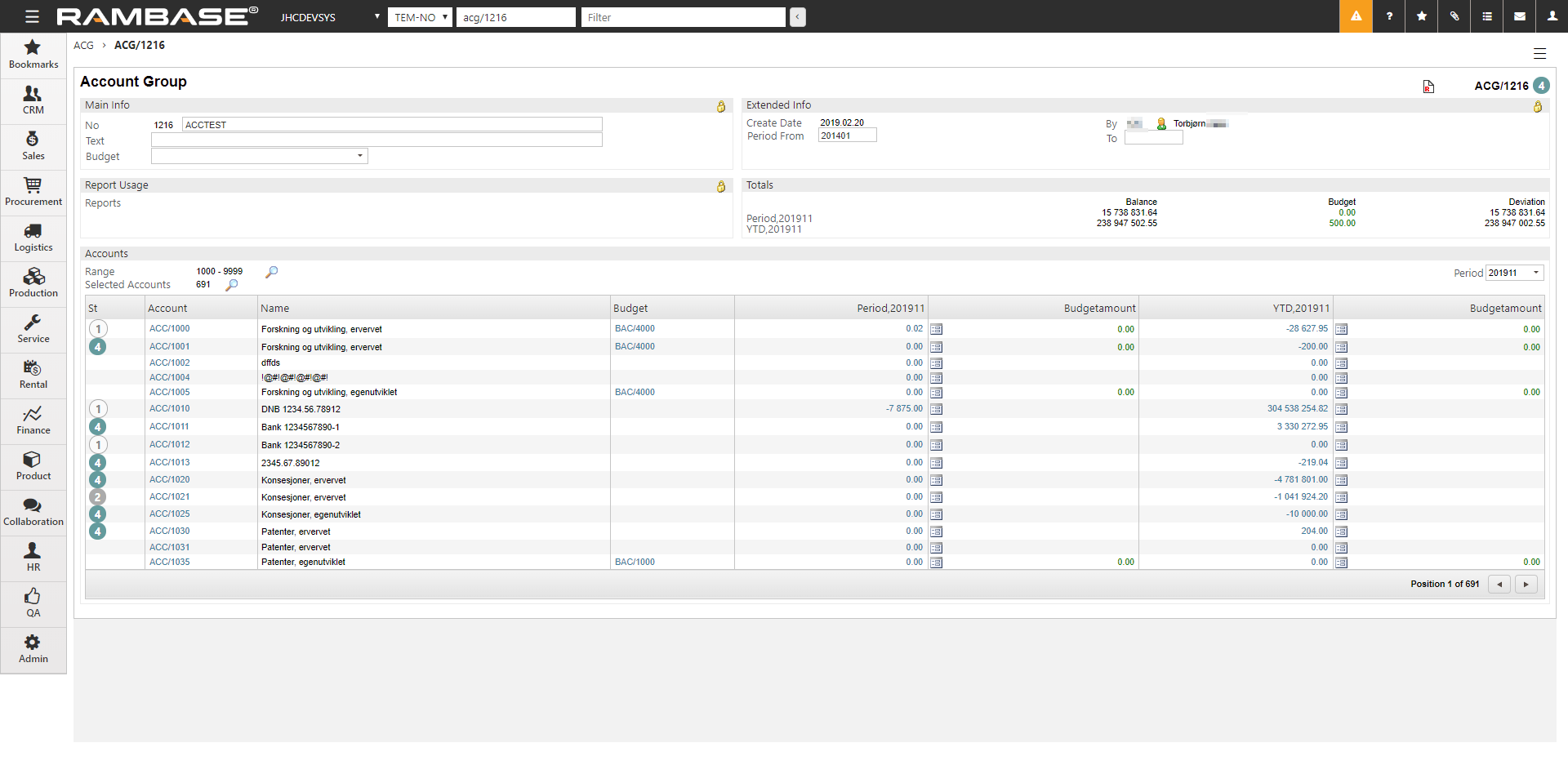
Task: Open period details icon for ACC/1000 row
Action: tap(937, 329)
